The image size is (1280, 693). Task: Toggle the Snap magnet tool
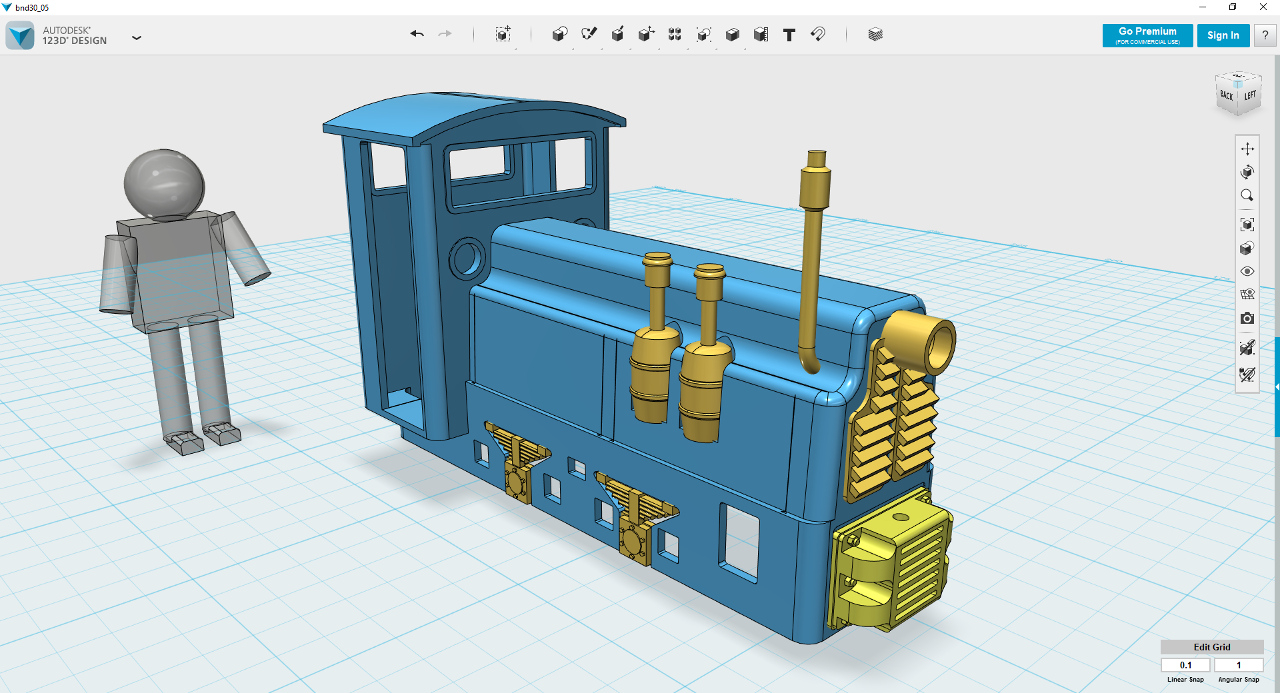coord(818,34)
